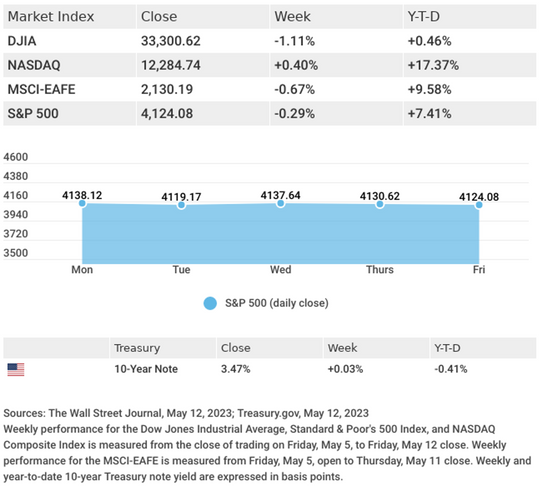Click the S&P 500 (daily close) legend text
The height and width of the screenshot is (487, 540).
click(277, 303)
